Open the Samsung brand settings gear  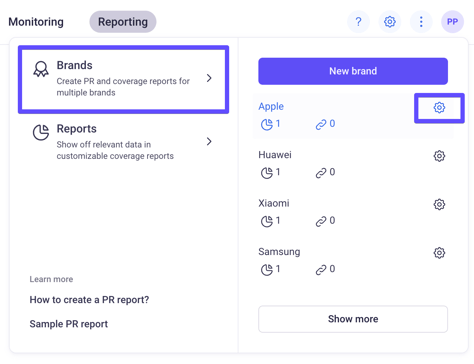[439, 253]
